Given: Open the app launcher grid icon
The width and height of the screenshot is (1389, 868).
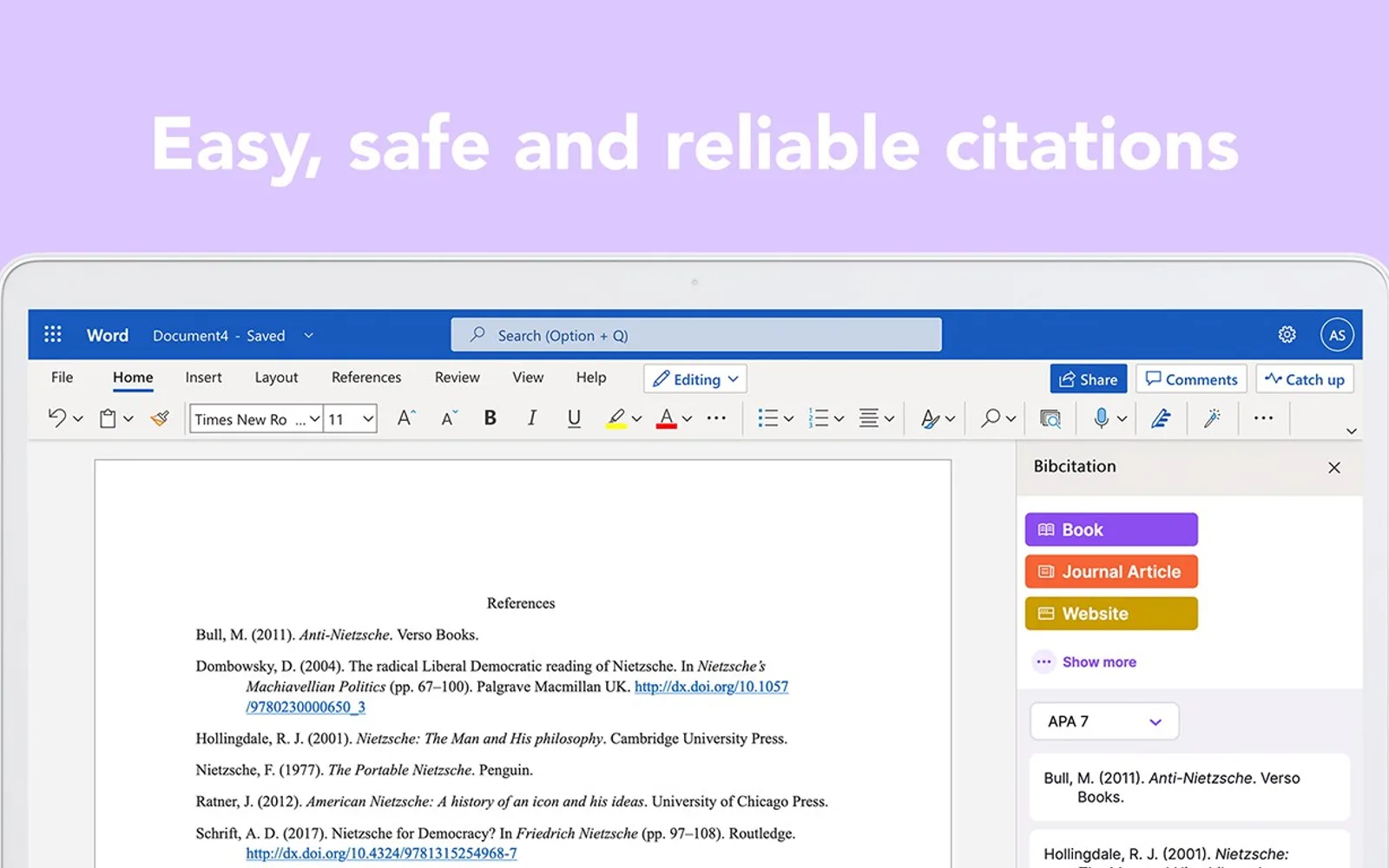Looking at the screenshot, I should [x=53, y=334].
